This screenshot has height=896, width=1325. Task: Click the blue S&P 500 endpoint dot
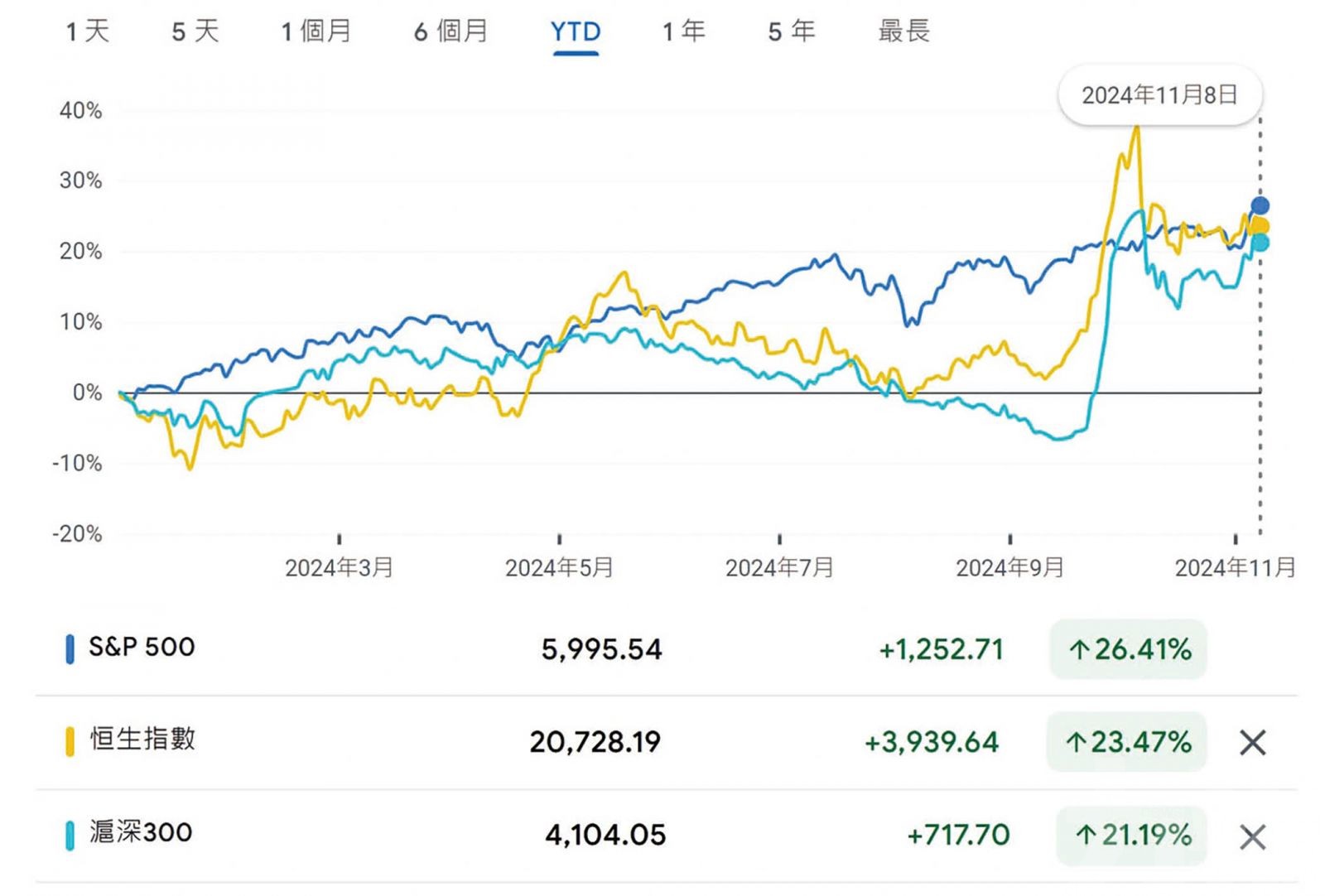[1260, 205]
